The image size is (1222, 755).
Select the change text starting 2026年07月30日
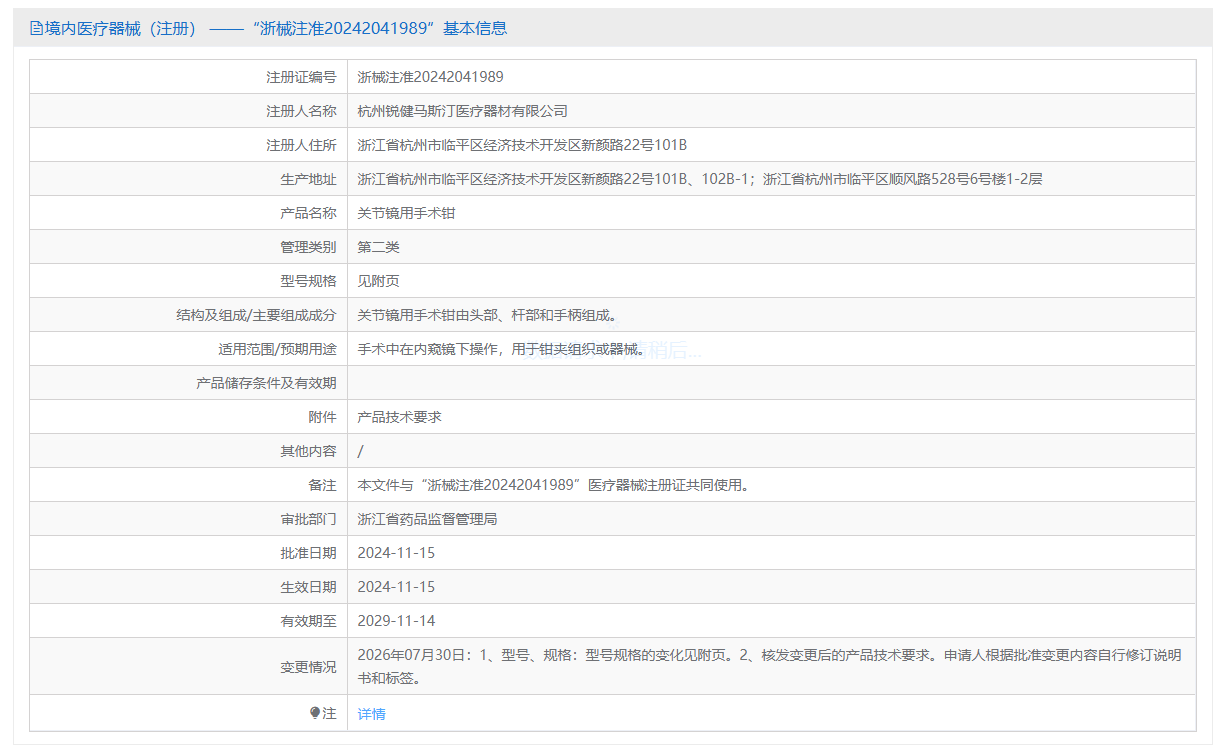coord(770,666)
